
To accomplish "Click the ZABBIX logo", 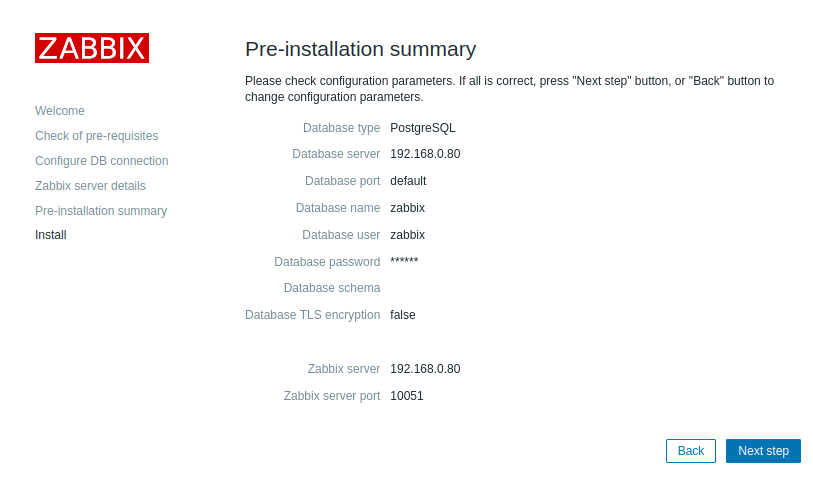I will 92,48.
